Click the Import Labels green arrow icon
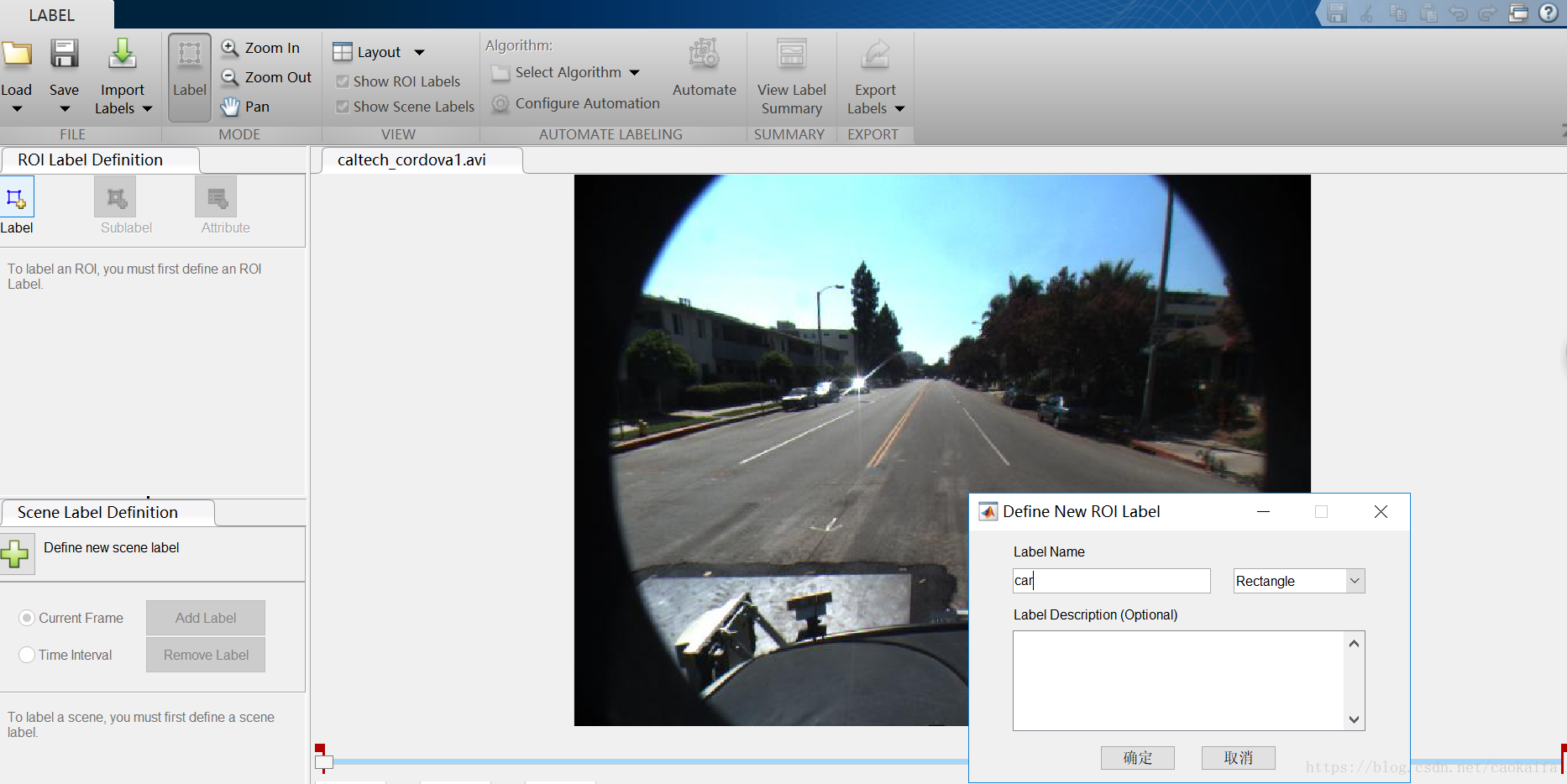Image resolution: width=1567 pixels, height=784 pixels. (123, 54)
